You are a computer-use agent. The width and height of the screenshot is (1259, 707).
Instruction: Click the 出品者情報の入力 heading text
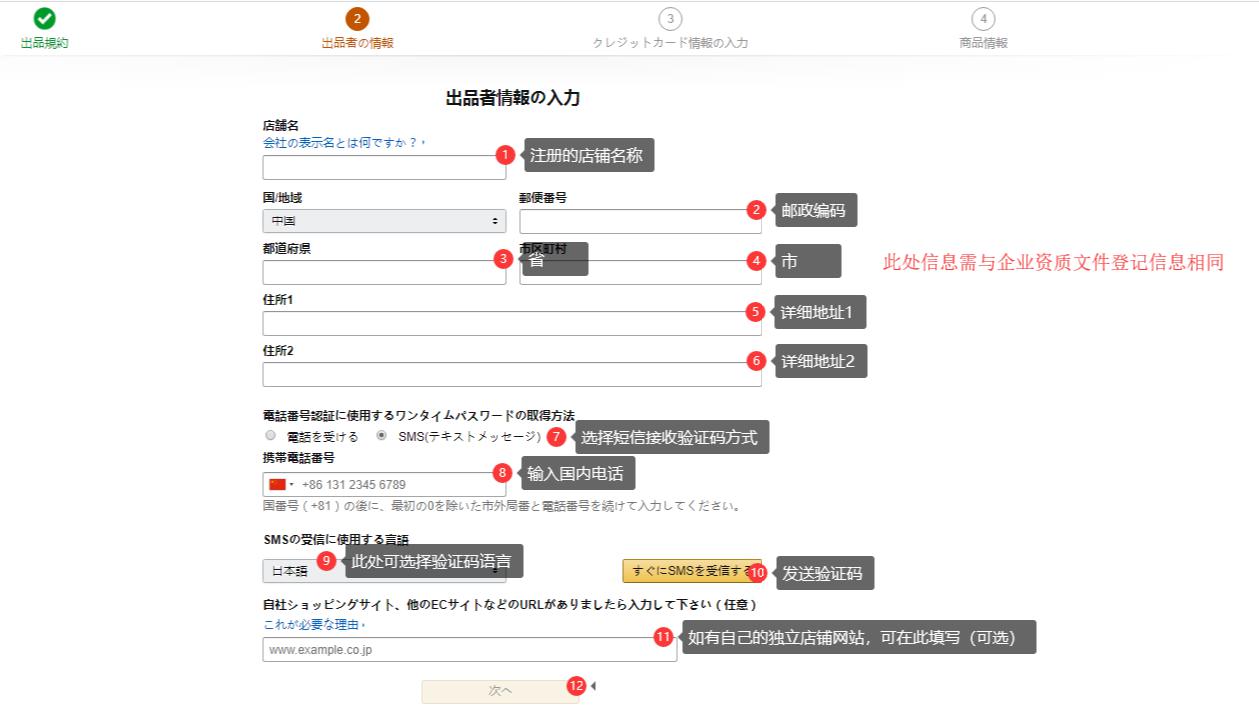pyautogui.click(x=512, y=98)
